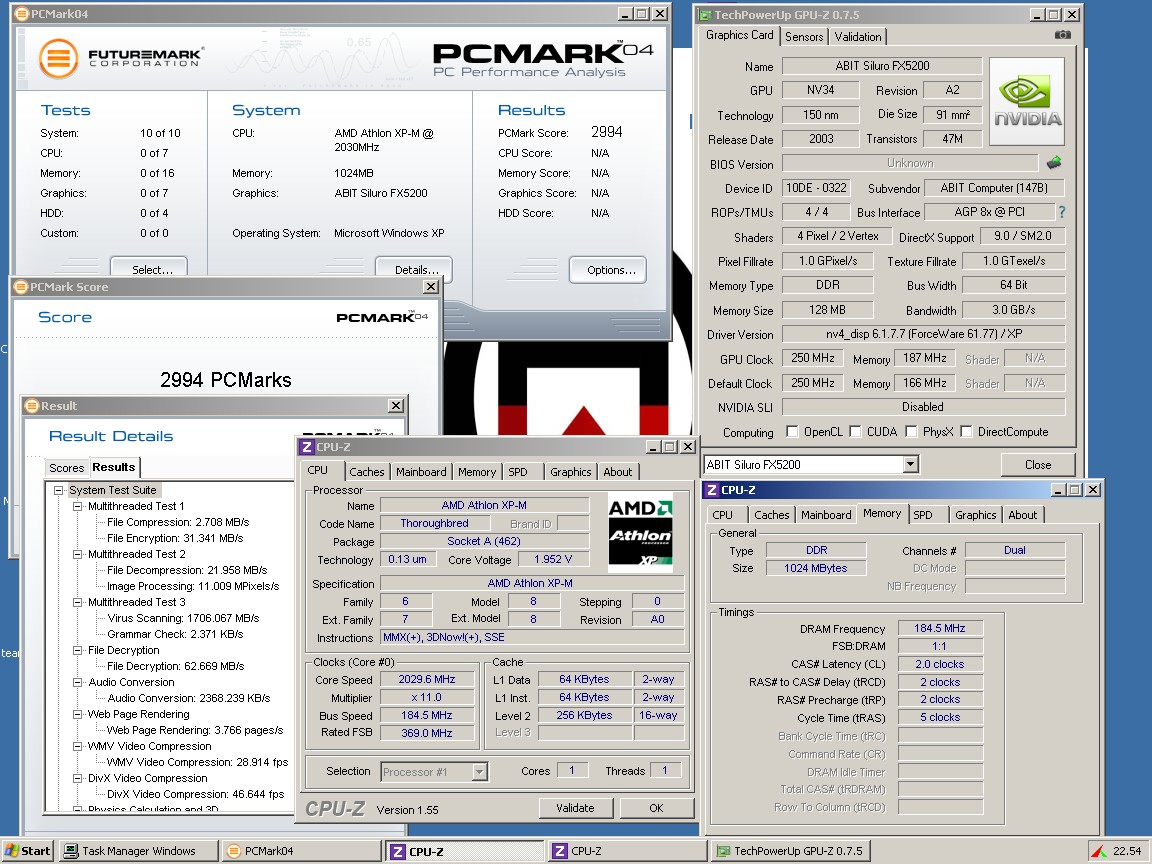Enable the DirectCompute checkbox
This screenshot has width=1152, height=864.
pyautogui.click(x=966, y=432)
